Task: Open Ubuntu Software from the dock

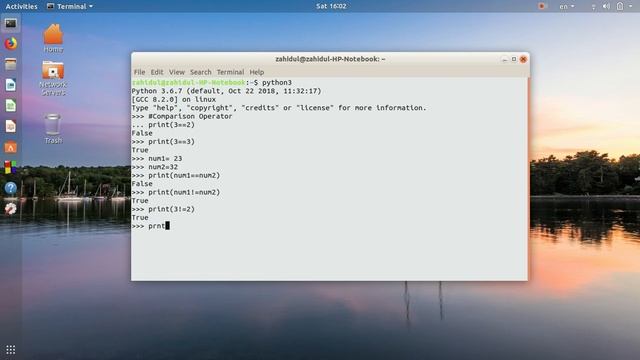Action: click(x=11, y=147)
